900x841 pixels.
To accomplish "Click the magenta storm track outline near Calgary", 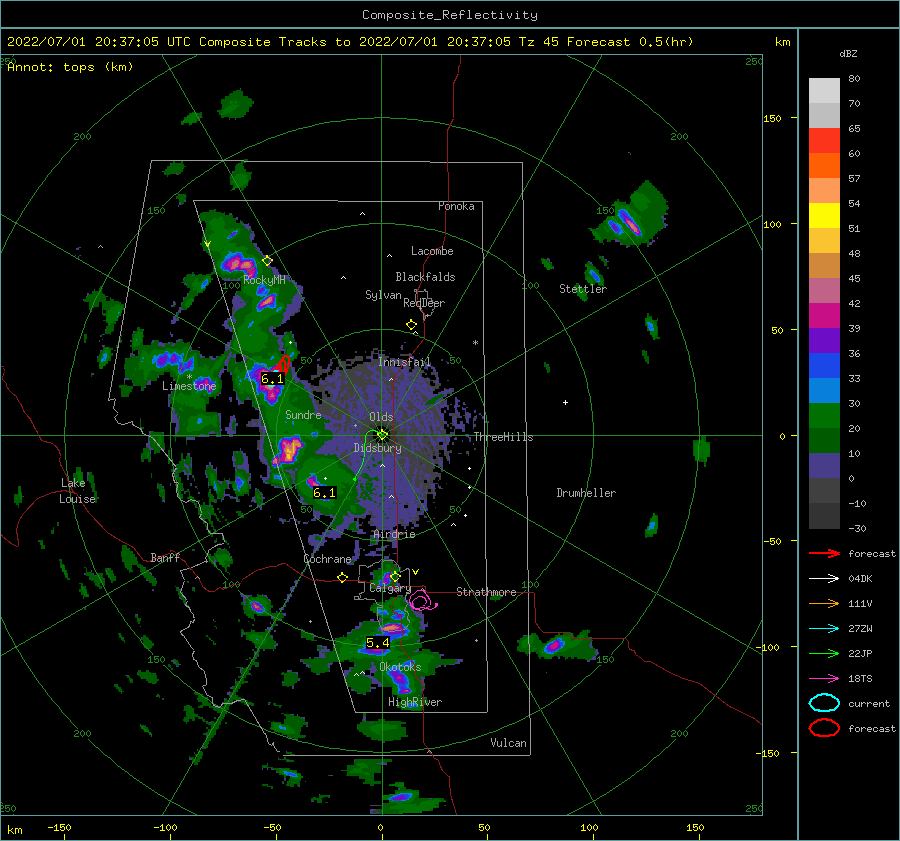I will pos(422,600).
